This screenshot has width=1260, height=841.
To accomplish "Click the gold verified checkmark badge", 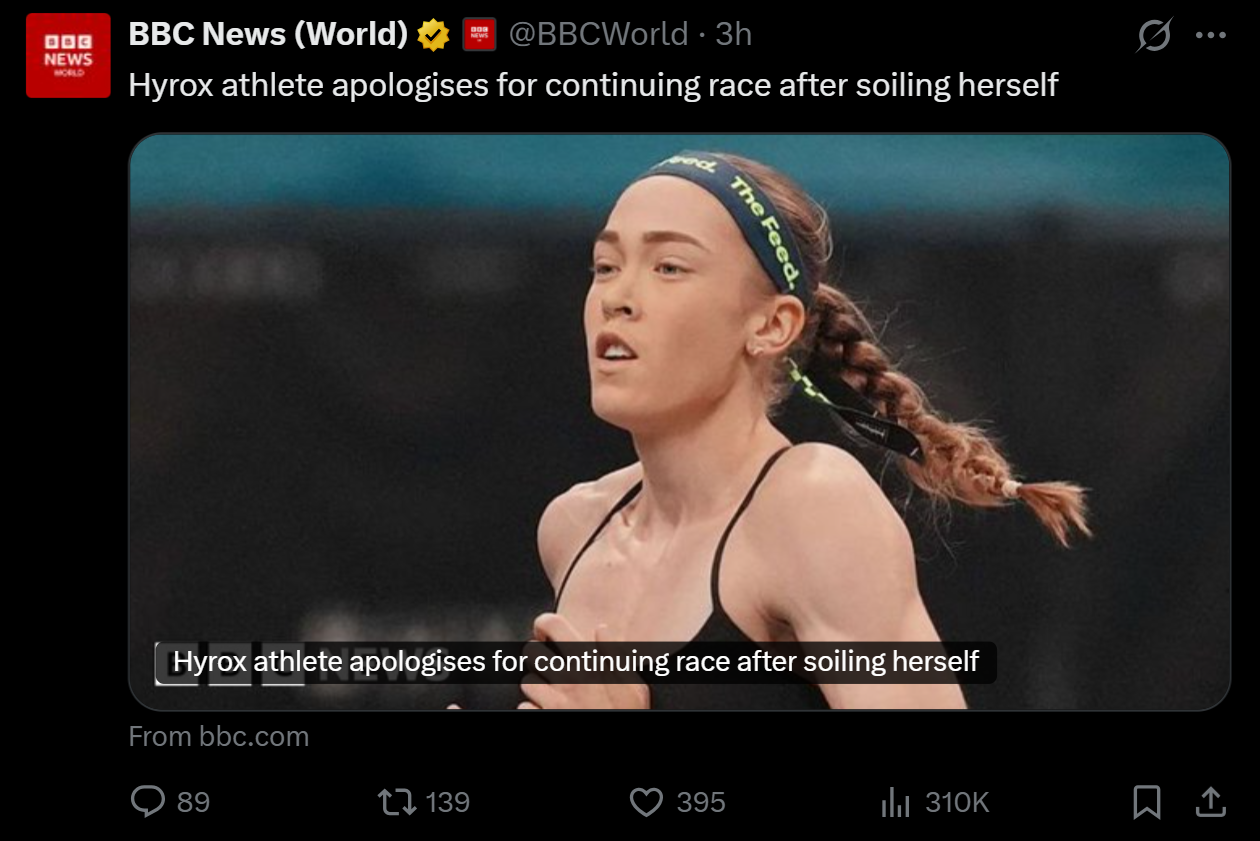I will [x=433, y=36].
